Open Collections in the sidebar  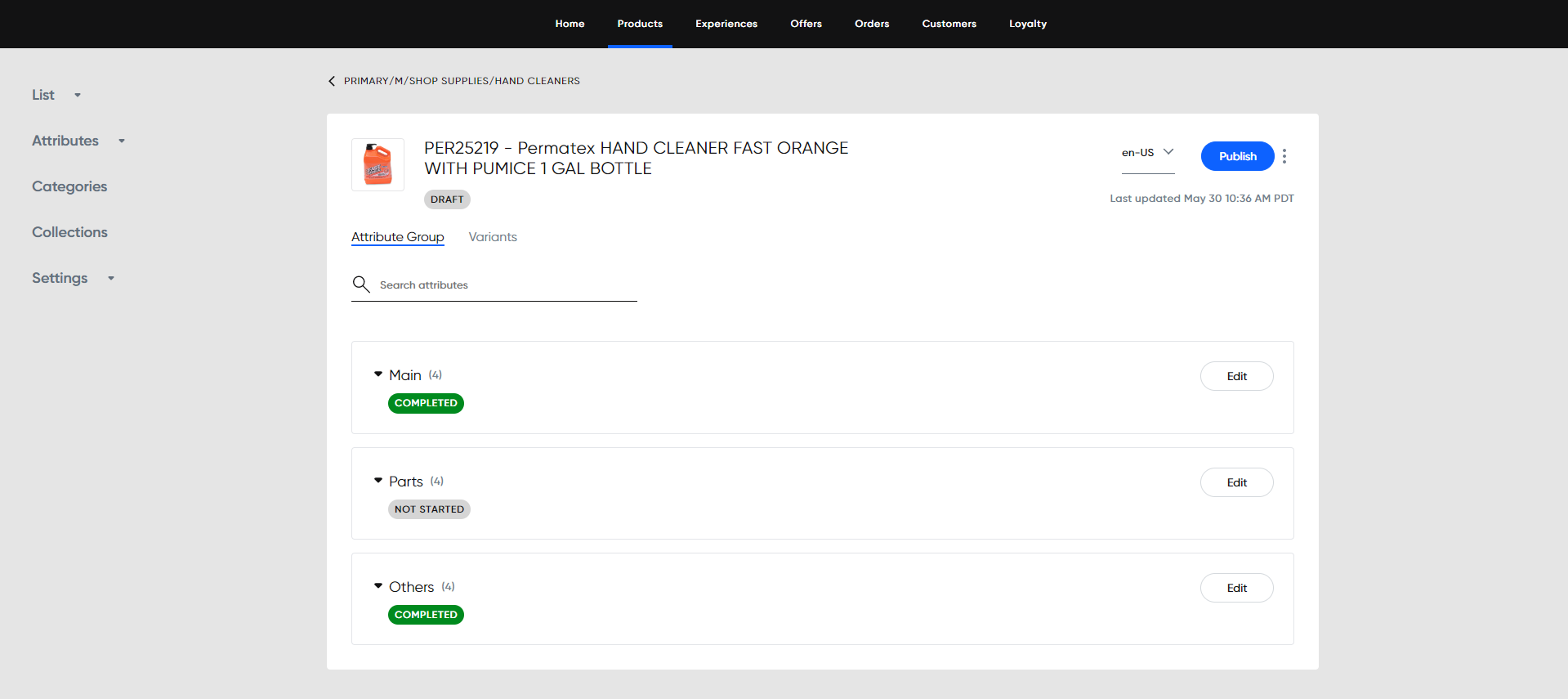[x=69, y=232]
